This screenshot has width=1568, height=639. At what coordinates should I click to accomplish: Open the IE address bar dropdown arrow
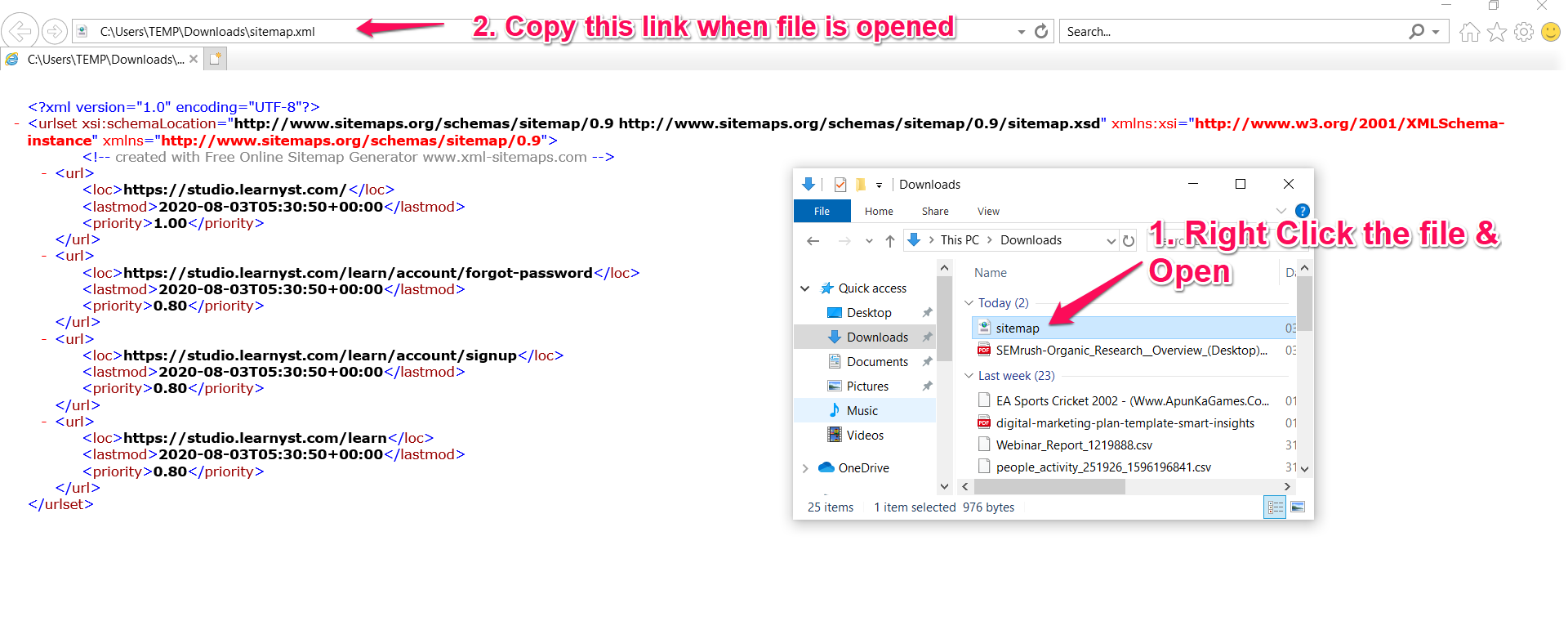tap(1021, 32)
